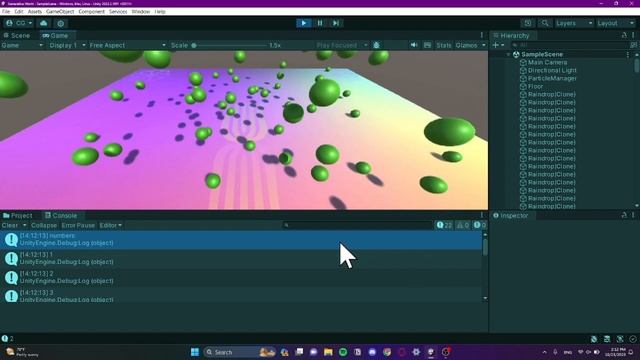
Task: Open the Console Editor dropdown
Action: 110,225
